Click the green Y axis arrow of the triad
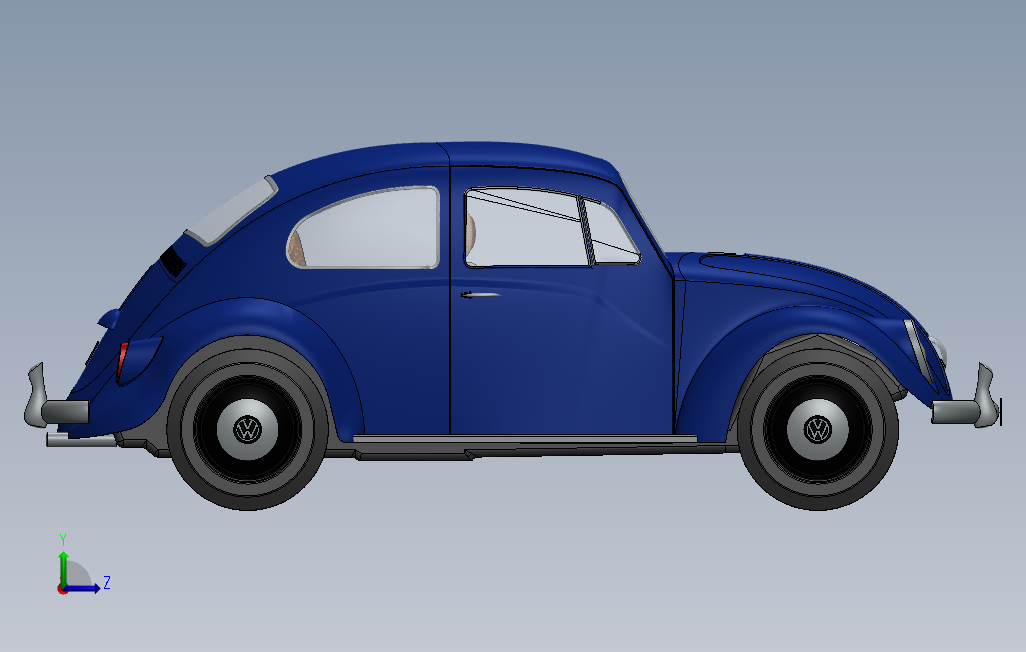This screenshot has width=1026, height=652. tap(63, 568)
